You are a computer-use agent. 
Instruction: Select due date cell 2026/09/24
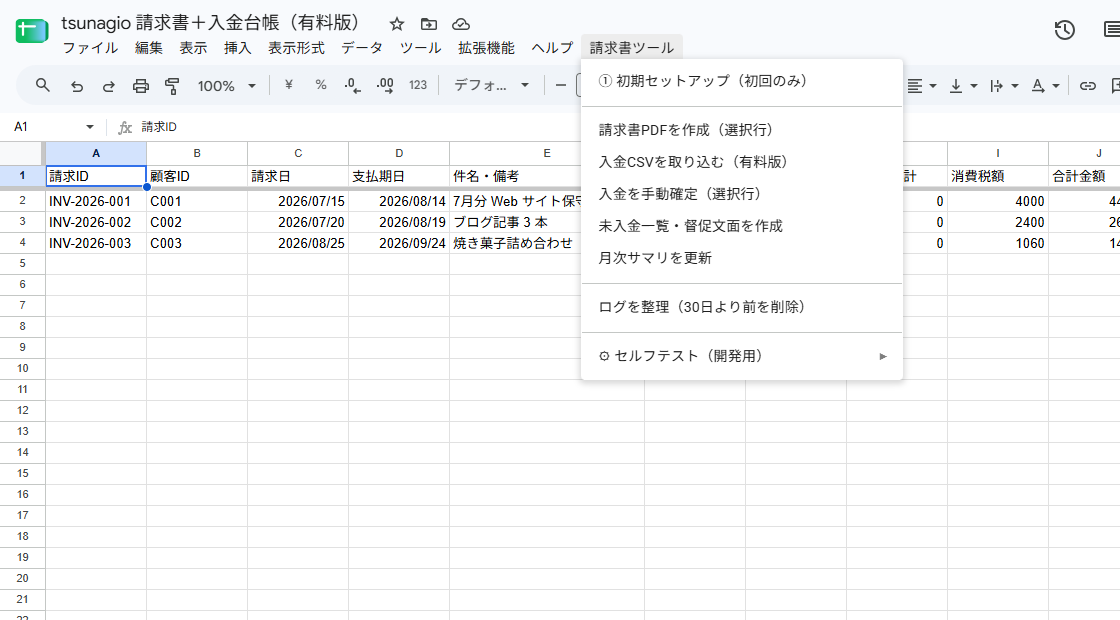[399, 243]
